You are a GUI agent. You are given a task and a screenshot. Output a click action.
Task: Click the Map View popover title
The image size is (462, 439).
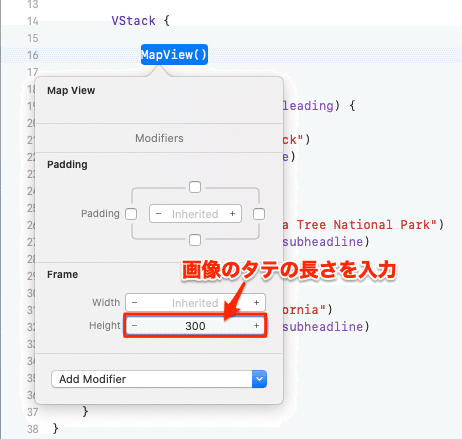point(71,90)
